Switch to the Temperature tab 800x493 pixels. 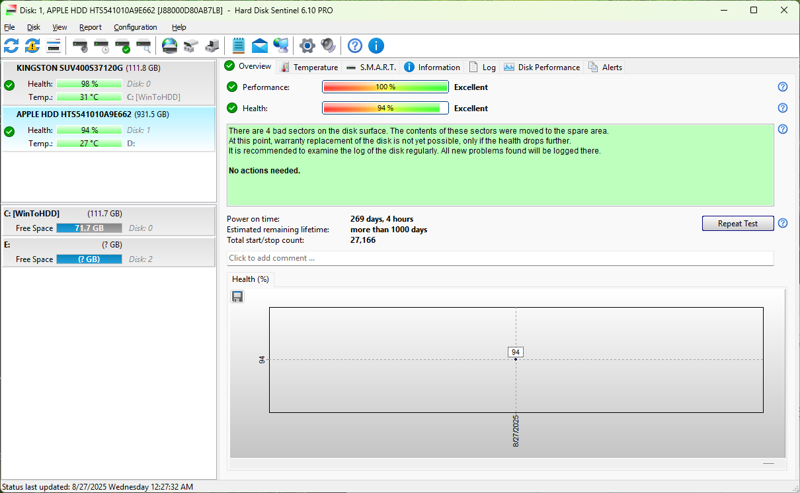309,67
